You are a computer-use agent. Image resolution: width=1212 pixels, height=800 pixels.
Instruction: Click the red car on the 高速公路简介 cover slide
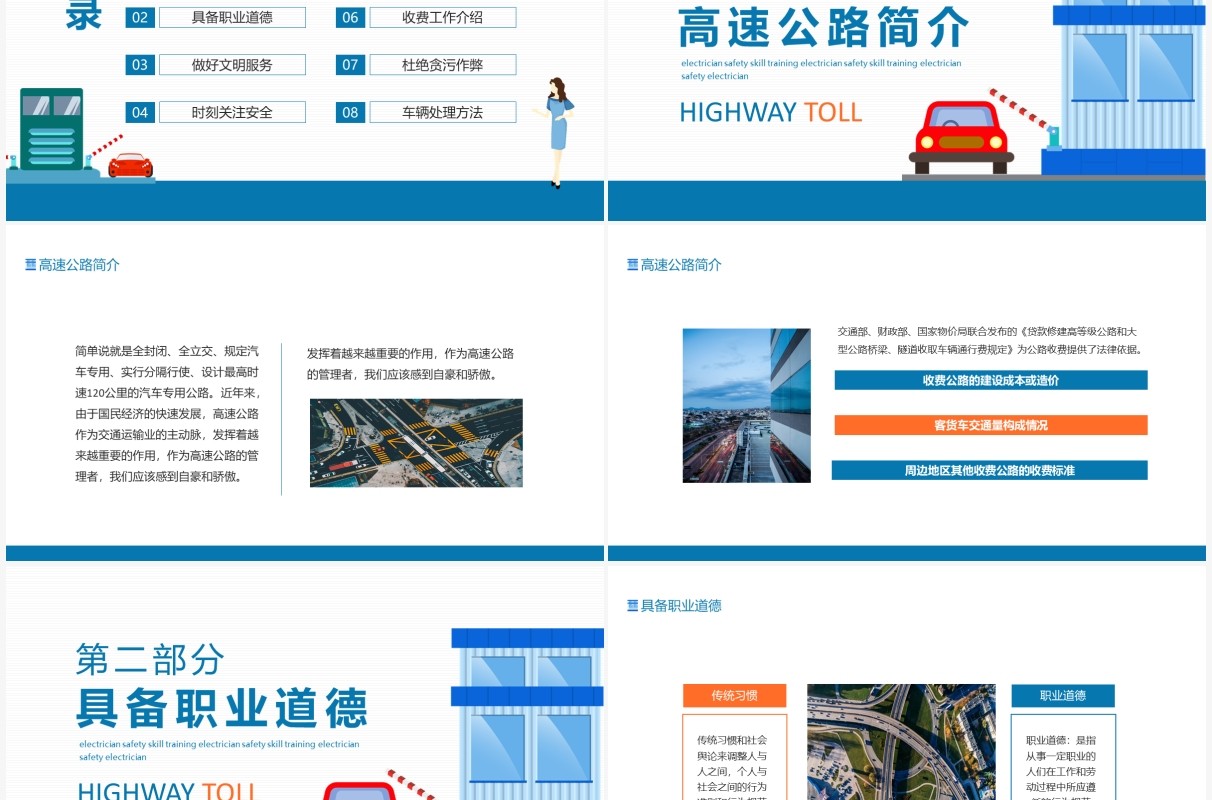961,138
